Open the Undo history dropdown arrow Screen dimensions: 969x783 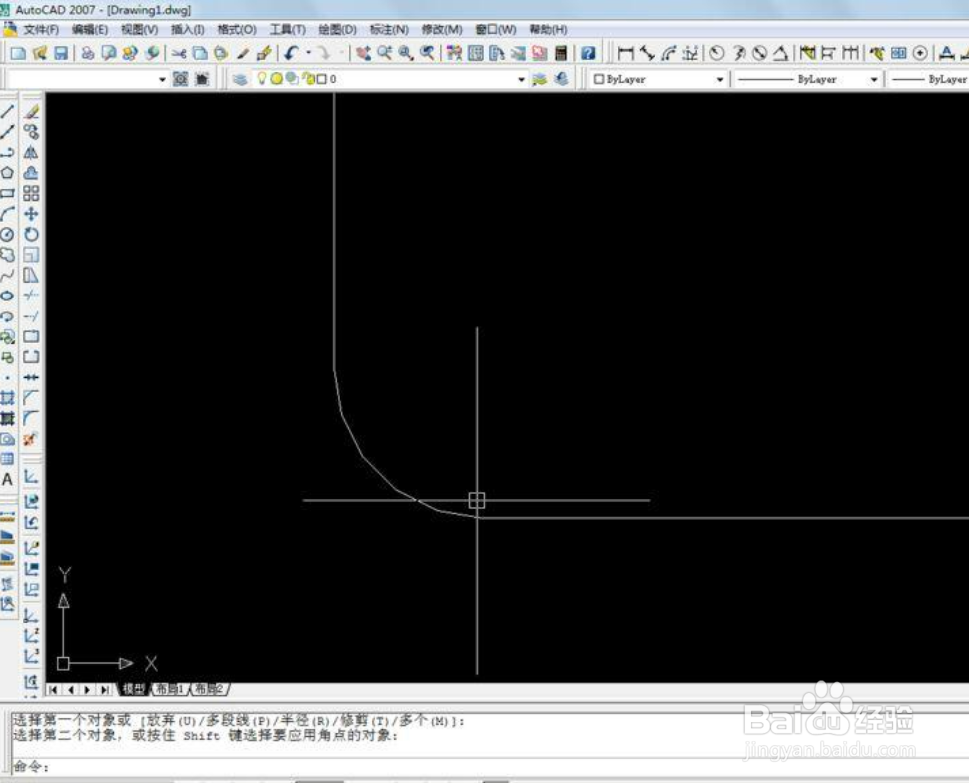(308, 53)
